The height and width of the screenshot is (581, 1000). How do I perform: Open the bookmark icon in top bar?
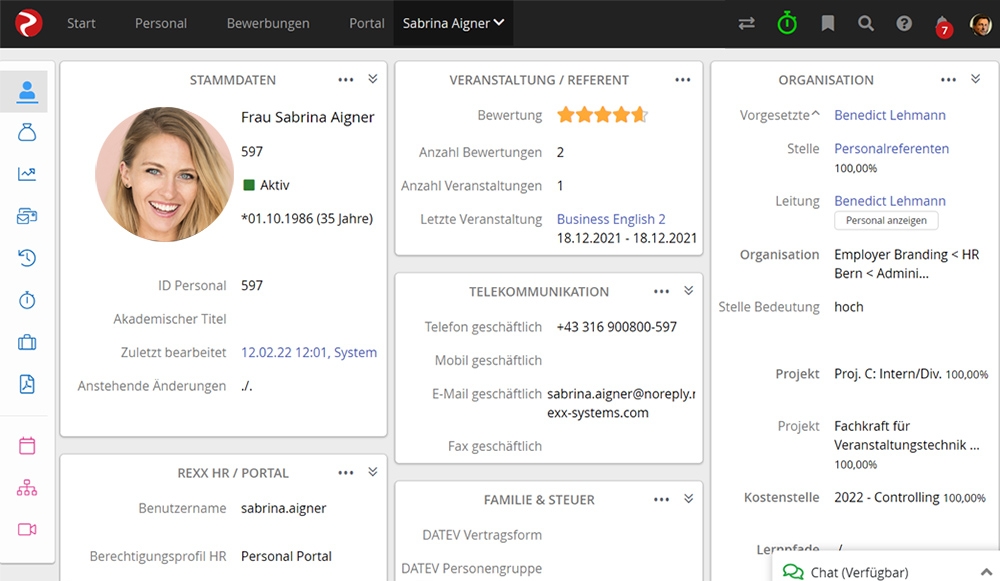pyautogui.click(x=827, y=23)
